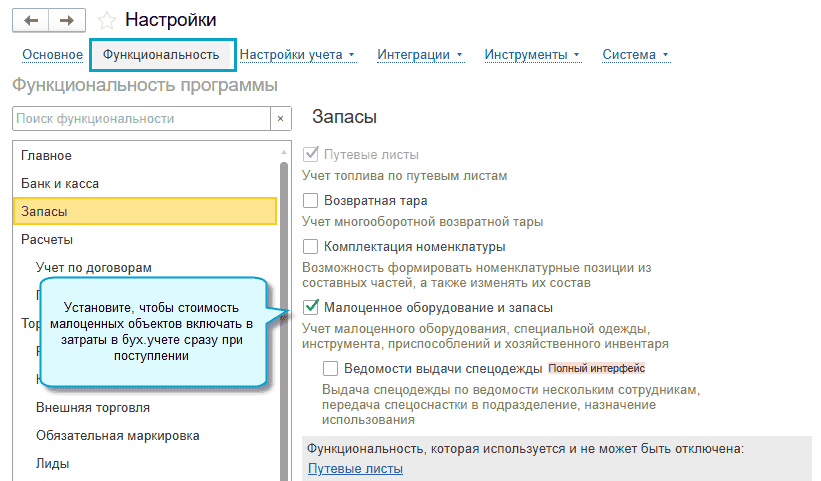
Task: Clear the search field with the x button
Action: 281,119
